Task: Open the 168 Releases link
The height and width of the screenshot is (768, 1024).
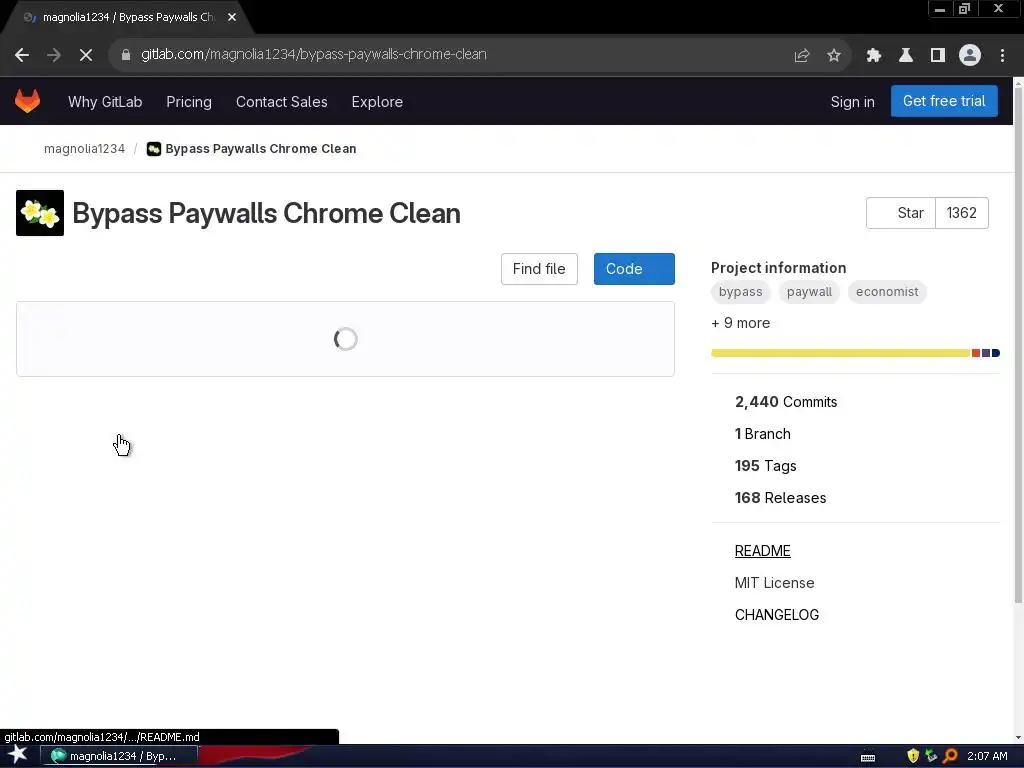Action: pyautogui.click(x=780, y=498)
